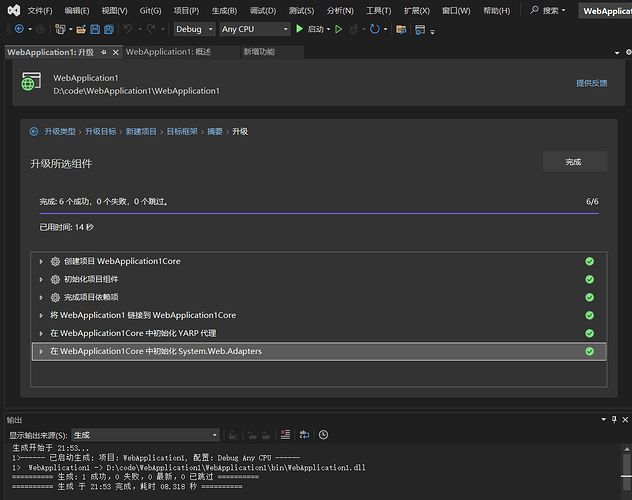Click the 完成 button
The image size is (632, 500).
[573, 161]
